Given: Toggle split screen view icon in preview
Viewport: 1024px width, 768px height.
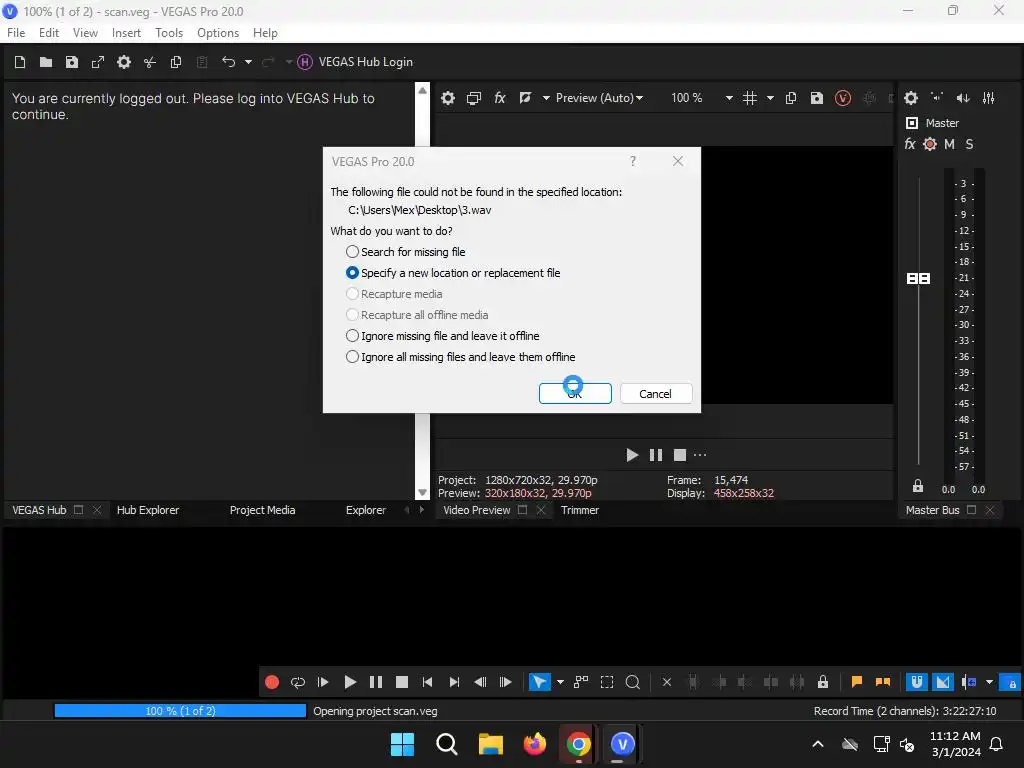Looking at the screenshot, I should [525, 98].
